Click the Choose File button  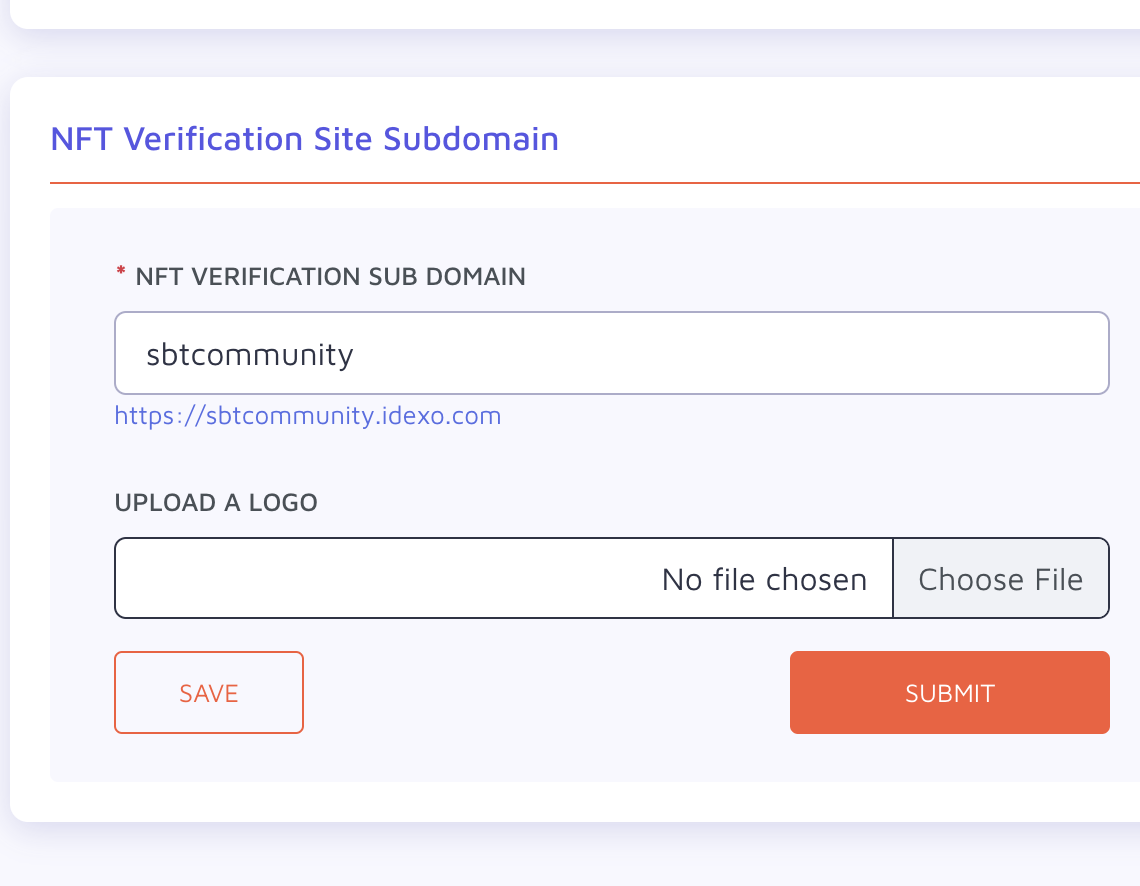[1000, 579]
